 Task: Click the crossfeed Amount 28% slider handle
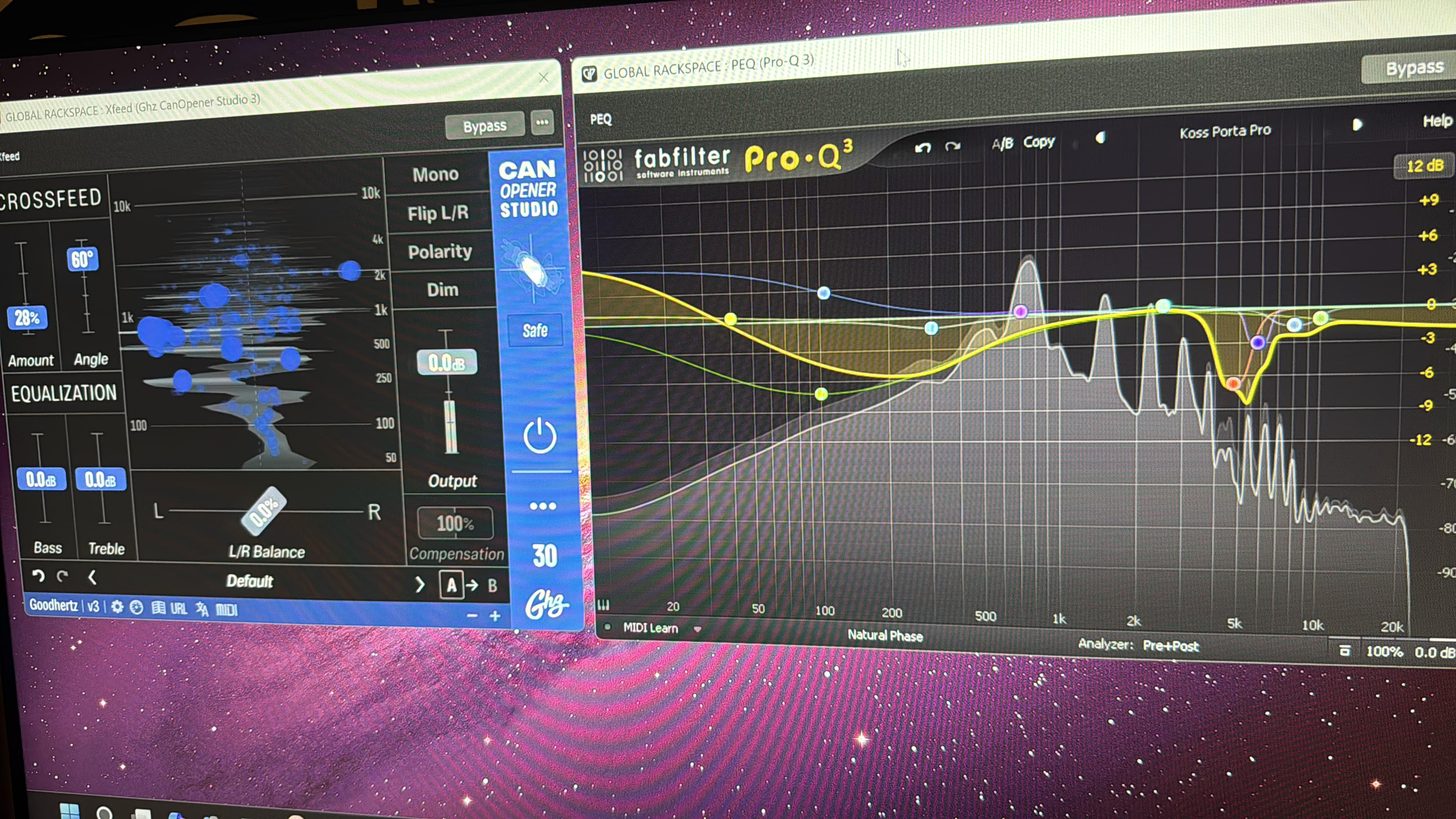27,318
